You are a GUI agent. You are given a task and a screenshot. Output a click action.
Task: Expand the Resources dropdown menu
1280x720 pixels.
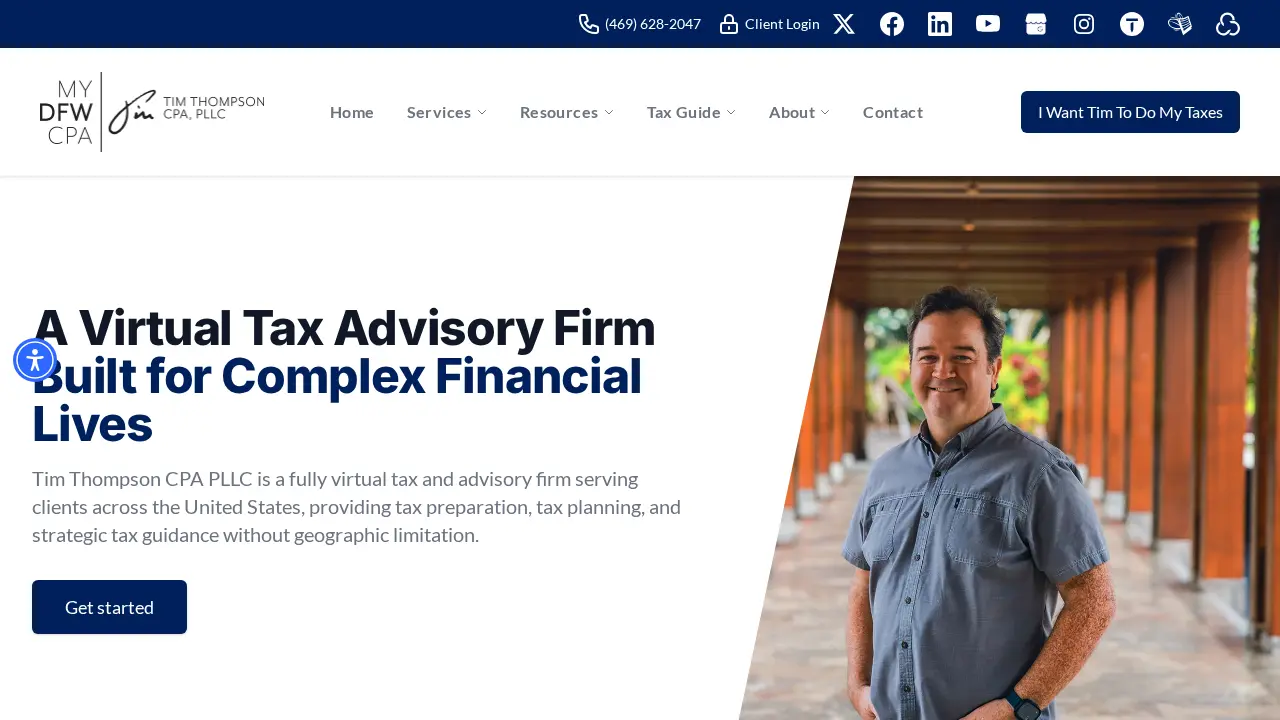click(566, 112)
